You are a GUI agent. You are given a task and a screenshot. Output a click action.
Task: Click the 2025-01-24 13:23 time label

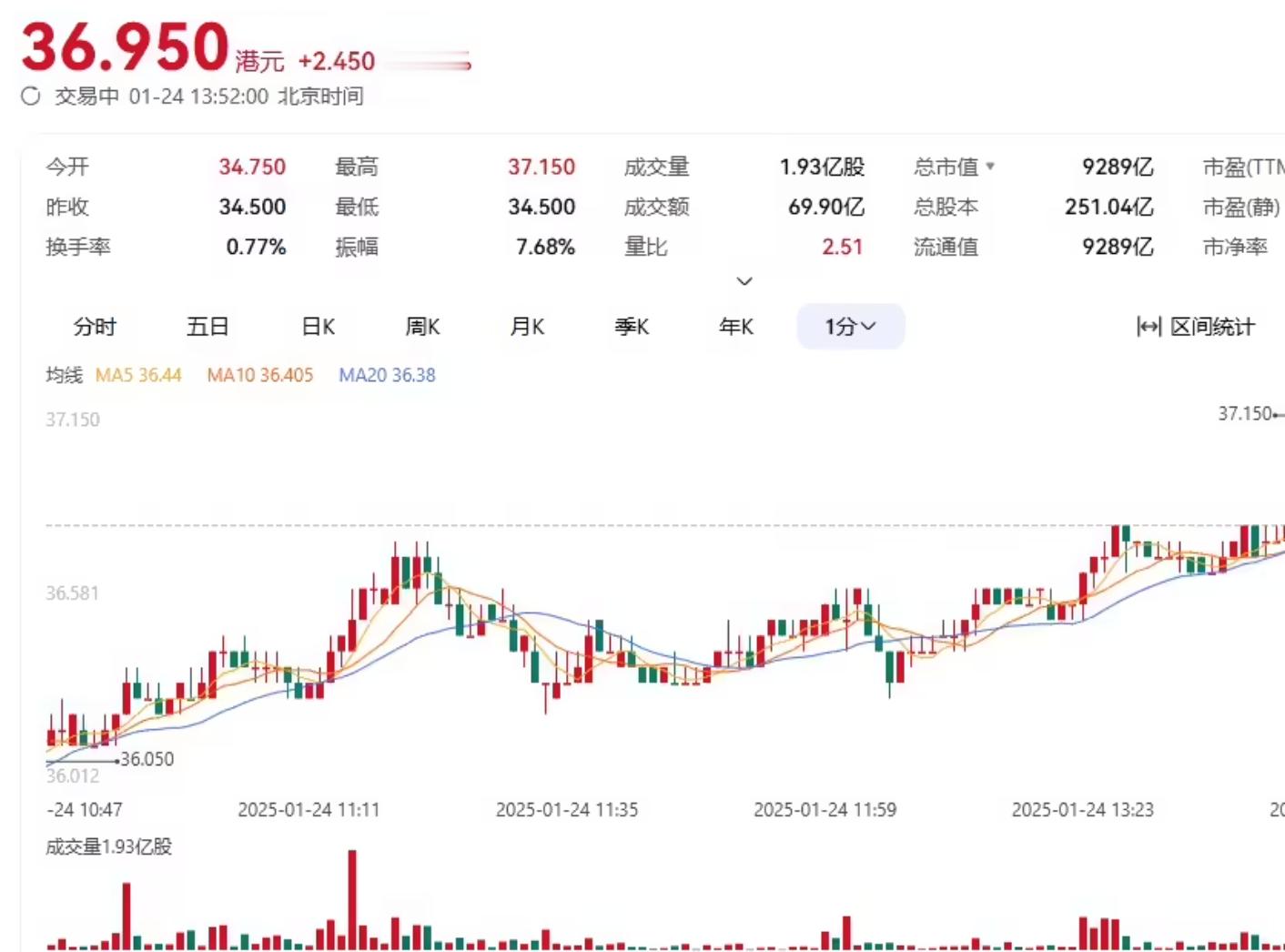click(x=1083, y=809)
